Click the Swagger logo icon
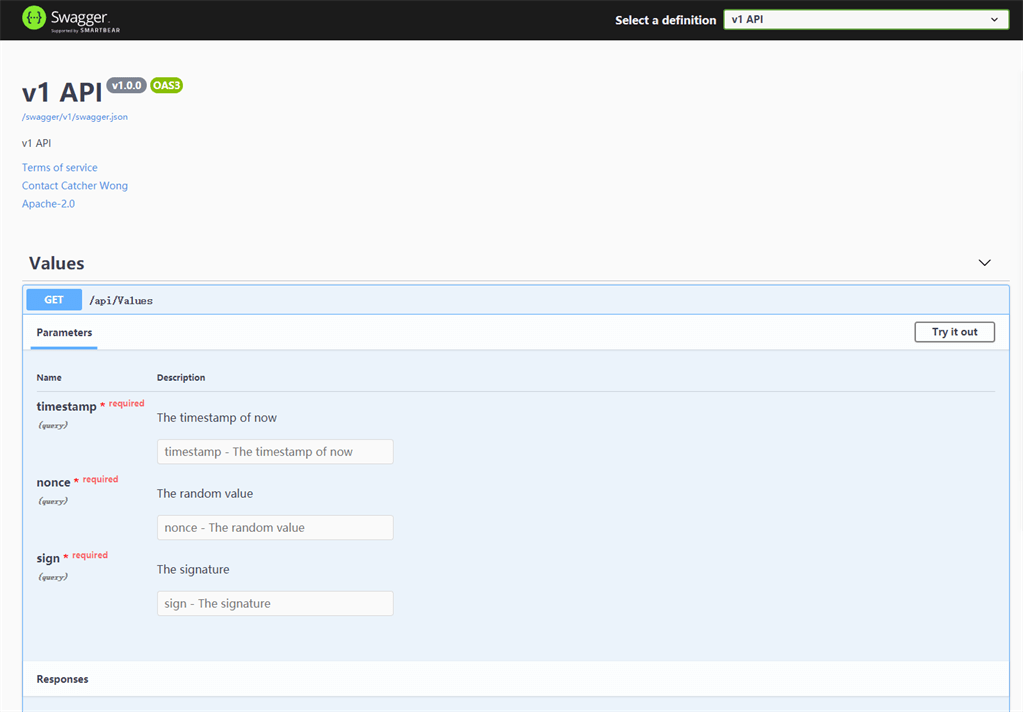The height and width of the screenshot is (712, 1023). [x=34, y=18]
